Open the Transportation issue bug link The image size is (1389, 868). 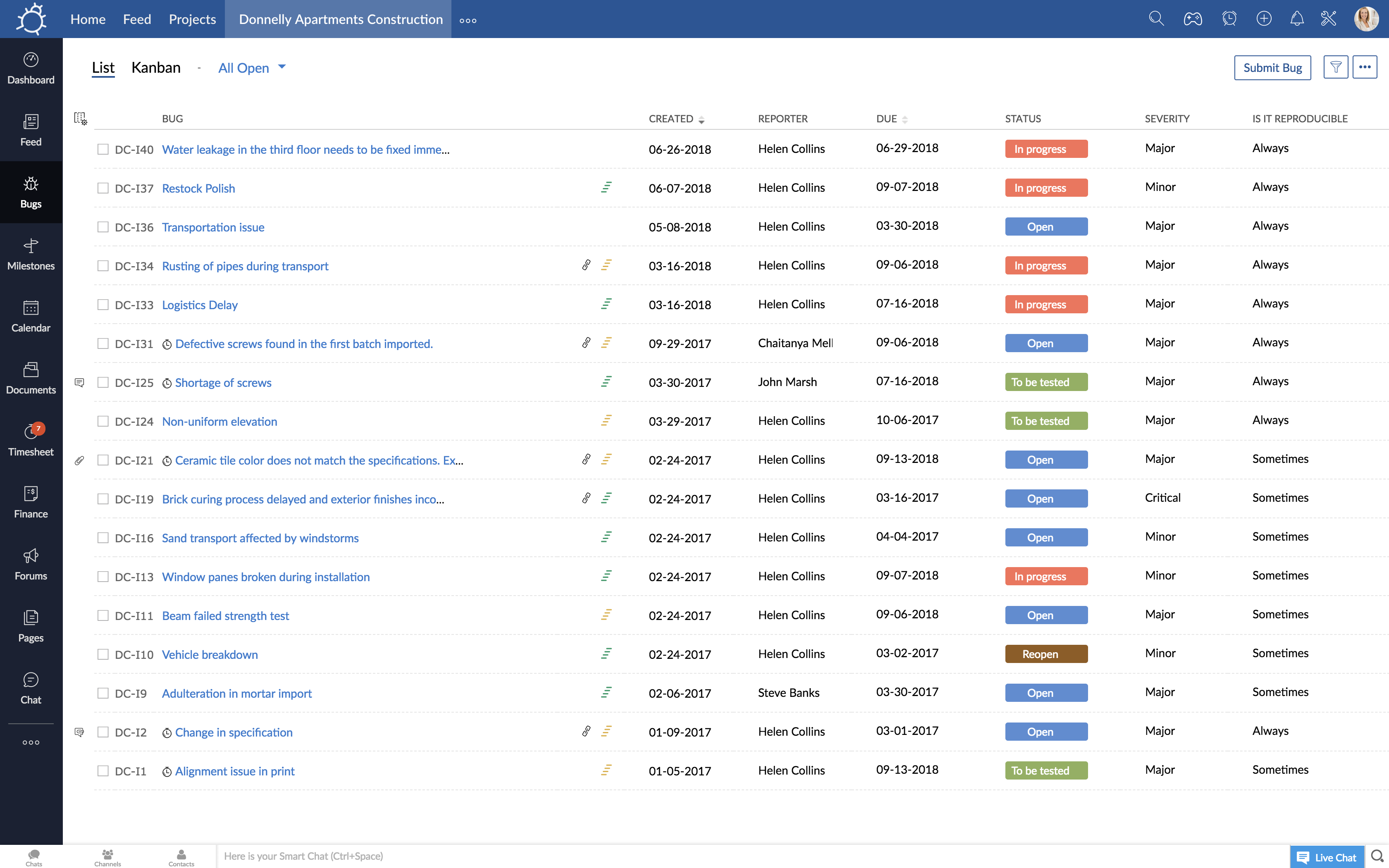coord(213,227)
